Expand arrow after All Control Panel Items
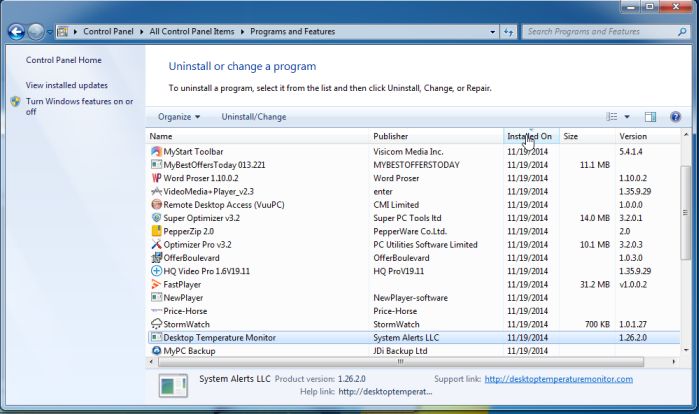 click(242, 32)
